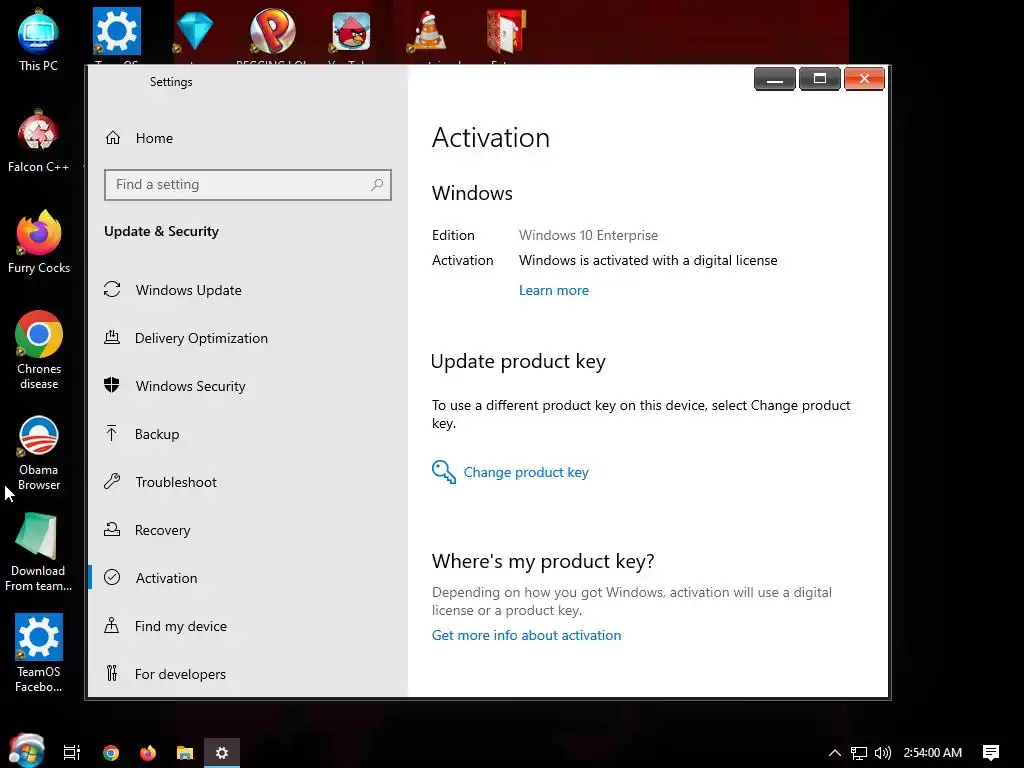Screen dimensions: 1024x768
Task: Click the Windows Update refresh arrows icon
Action: 112,289
